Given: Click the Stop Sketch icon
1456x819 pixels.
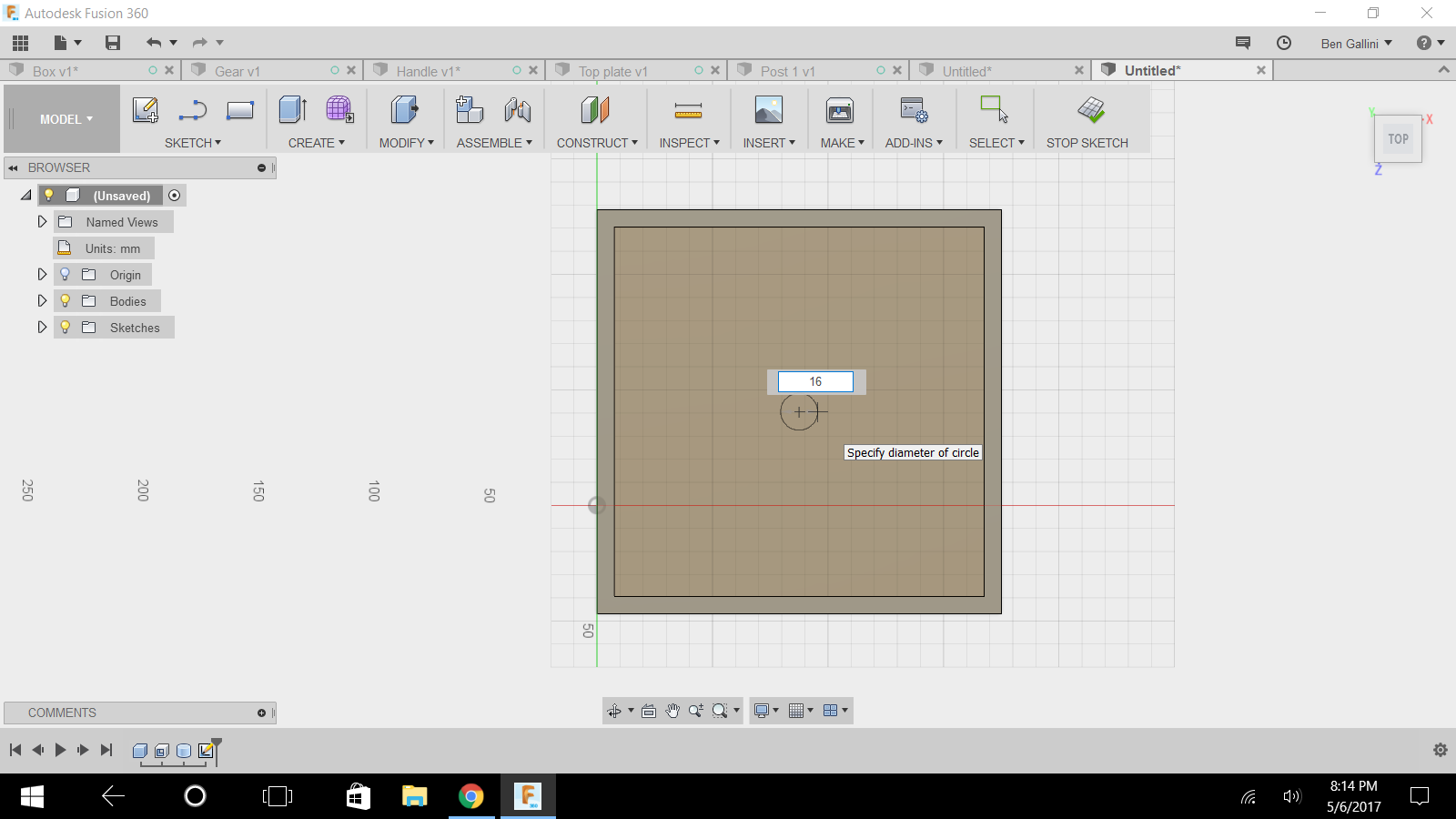Looking at the screenshot, I should [x=1091, y=111].
